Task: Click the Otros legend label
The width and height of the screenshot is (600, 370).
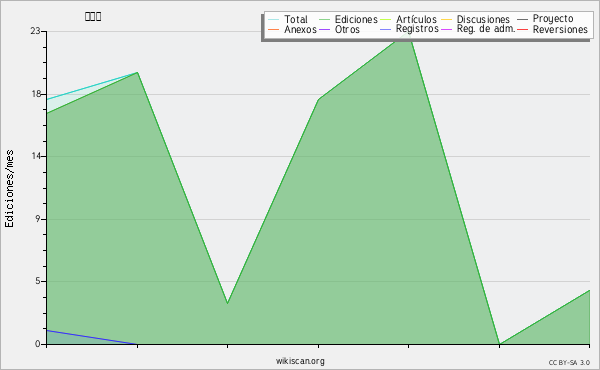Action: [347, 29]
